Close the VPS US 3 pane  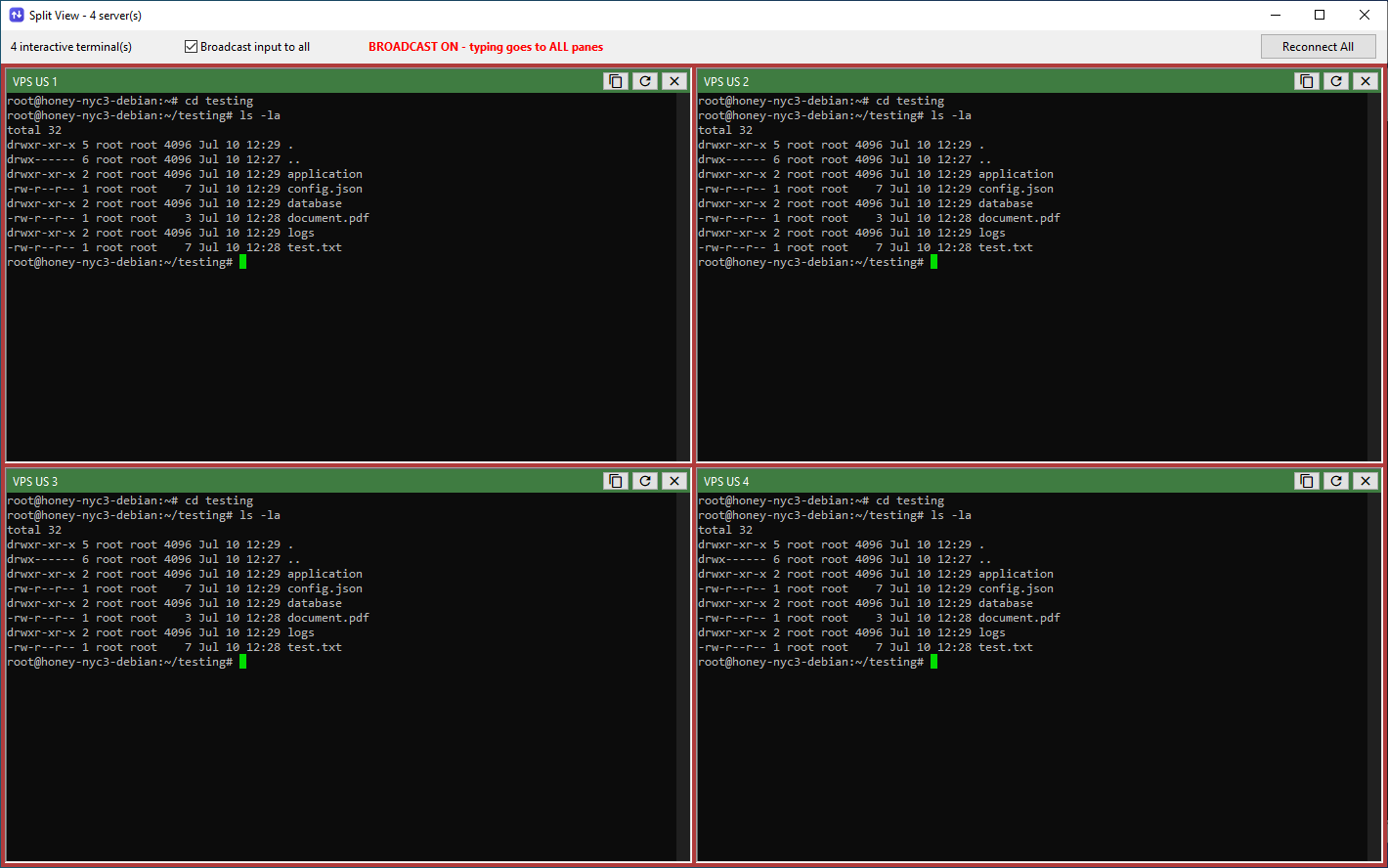pyautogui.click(x=674, y=481)
